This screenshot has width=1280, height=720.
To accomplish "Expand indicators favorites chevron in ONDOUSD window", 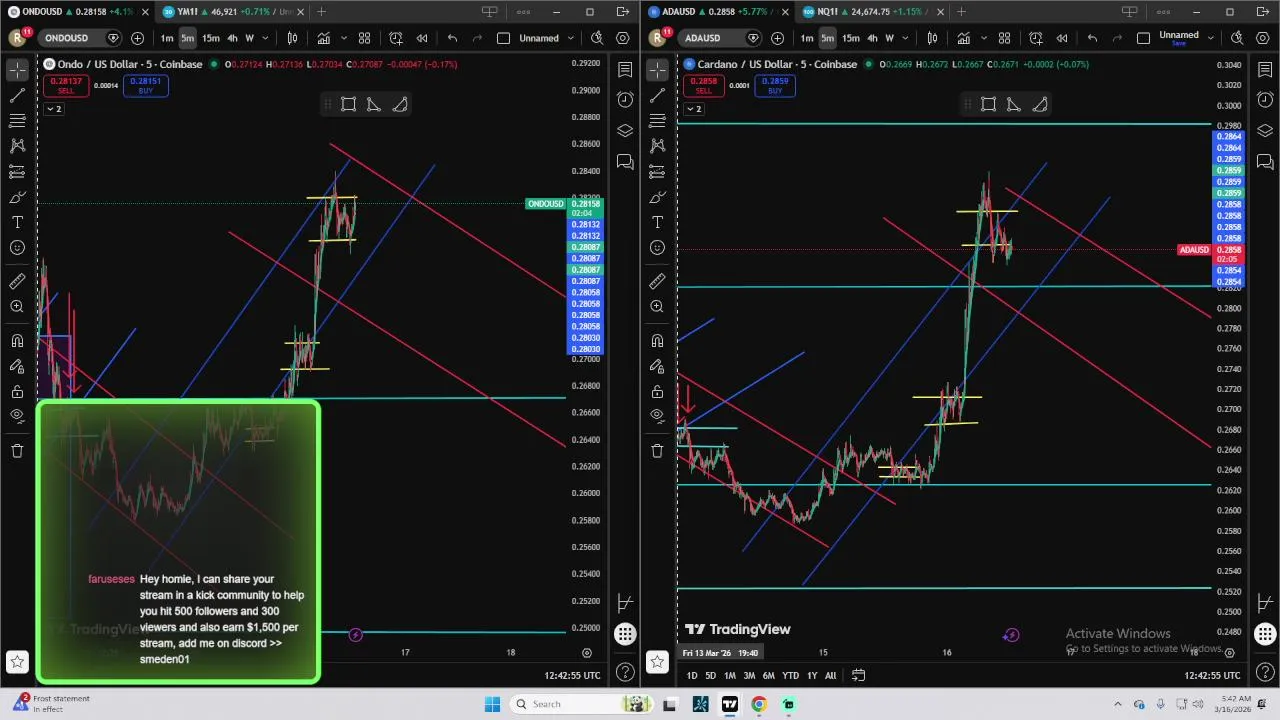I will click(342, 38).
